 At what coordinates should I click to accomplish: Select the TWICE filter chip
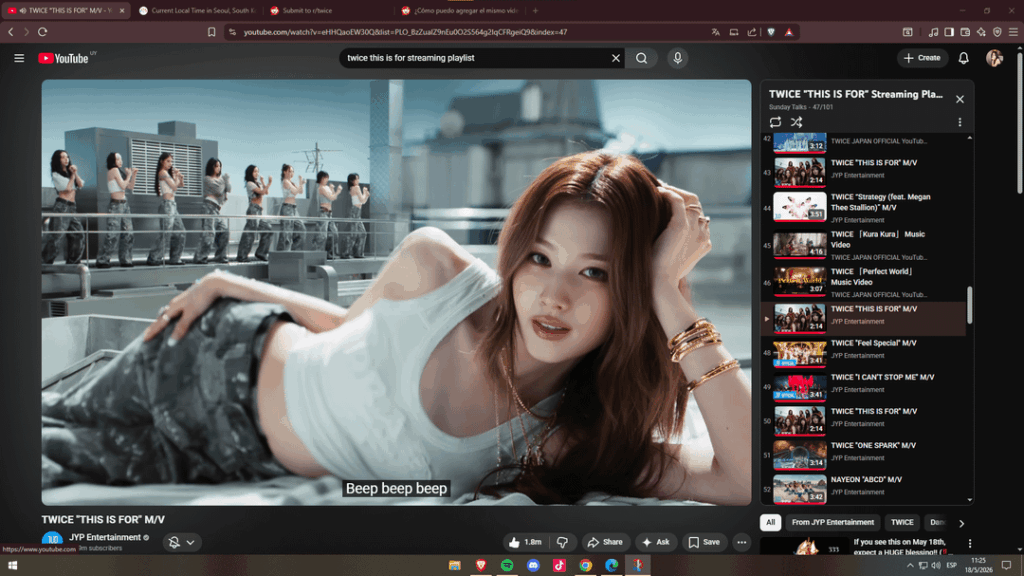click(902, 522)
